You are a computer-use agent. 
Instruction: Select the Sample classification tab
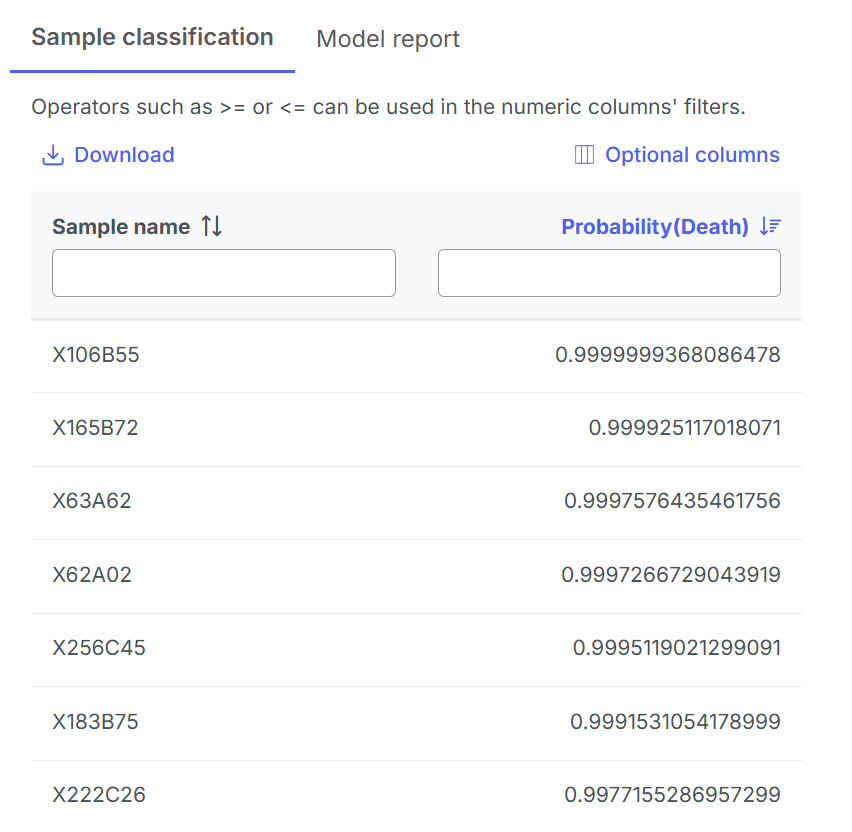(152, 38)
